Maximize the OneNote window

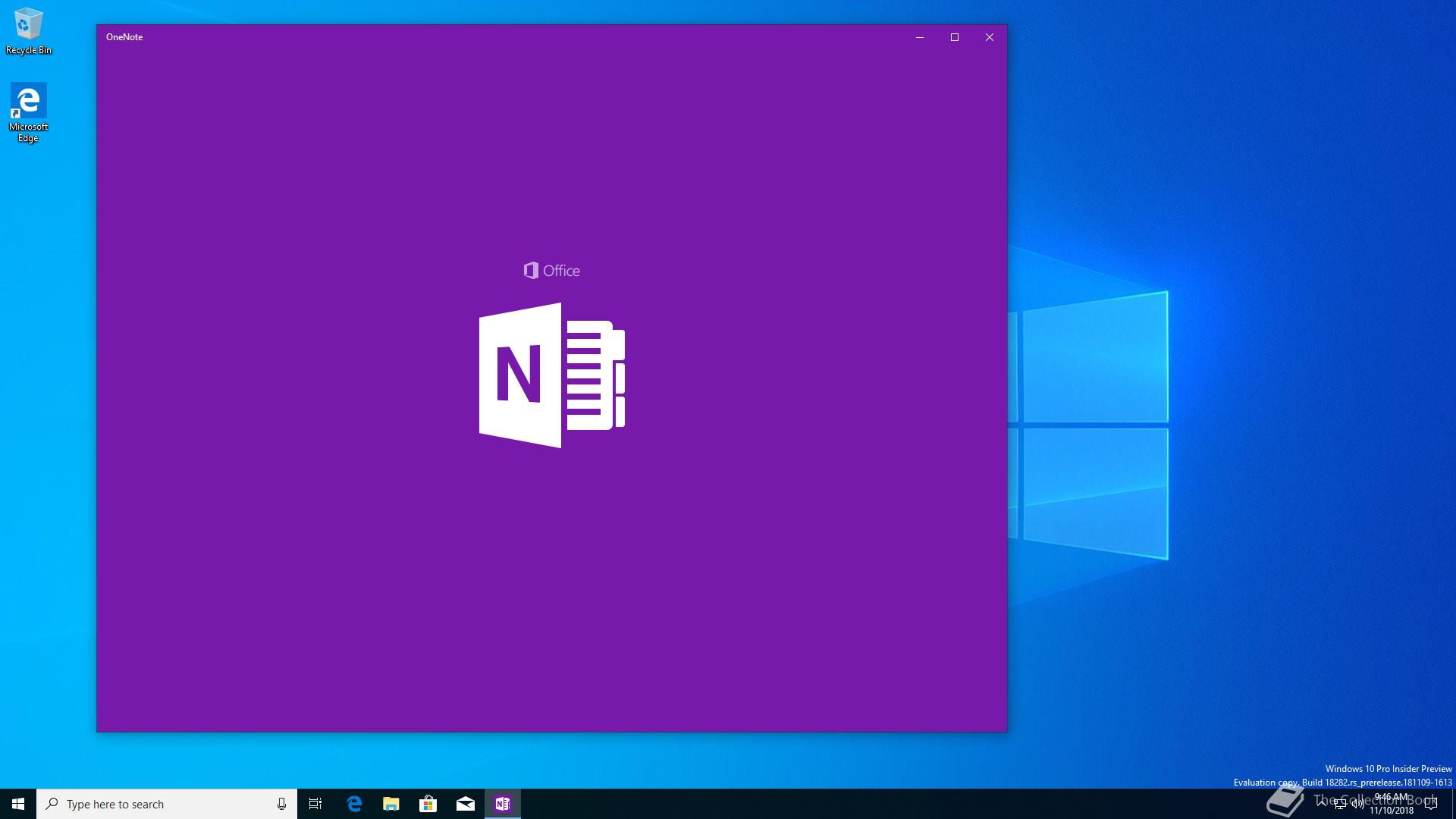[955, 37]
